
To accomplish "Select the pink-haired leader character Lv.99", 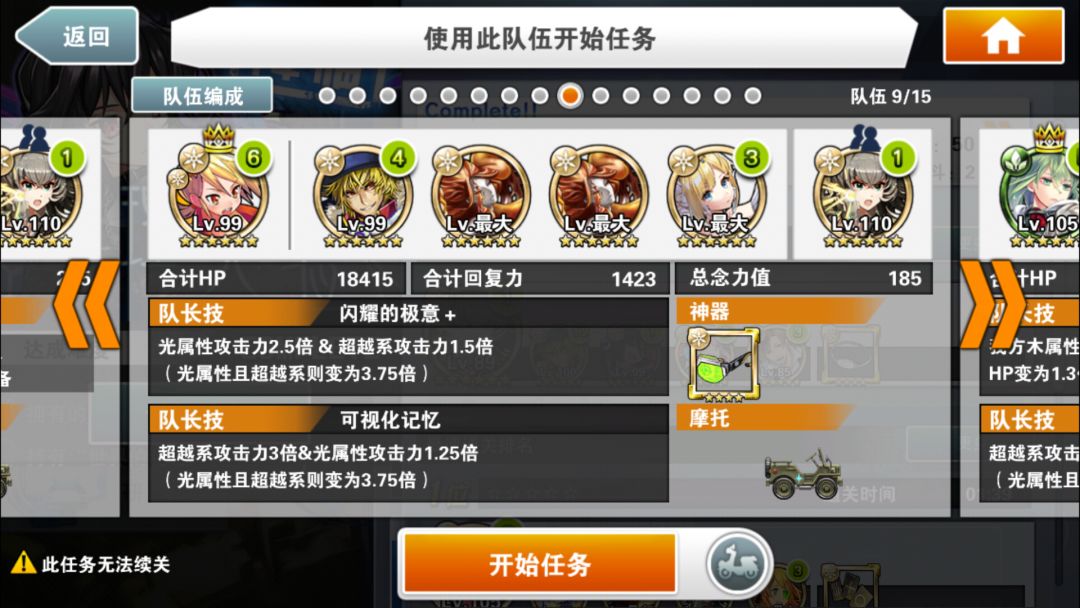I will 218,191.
